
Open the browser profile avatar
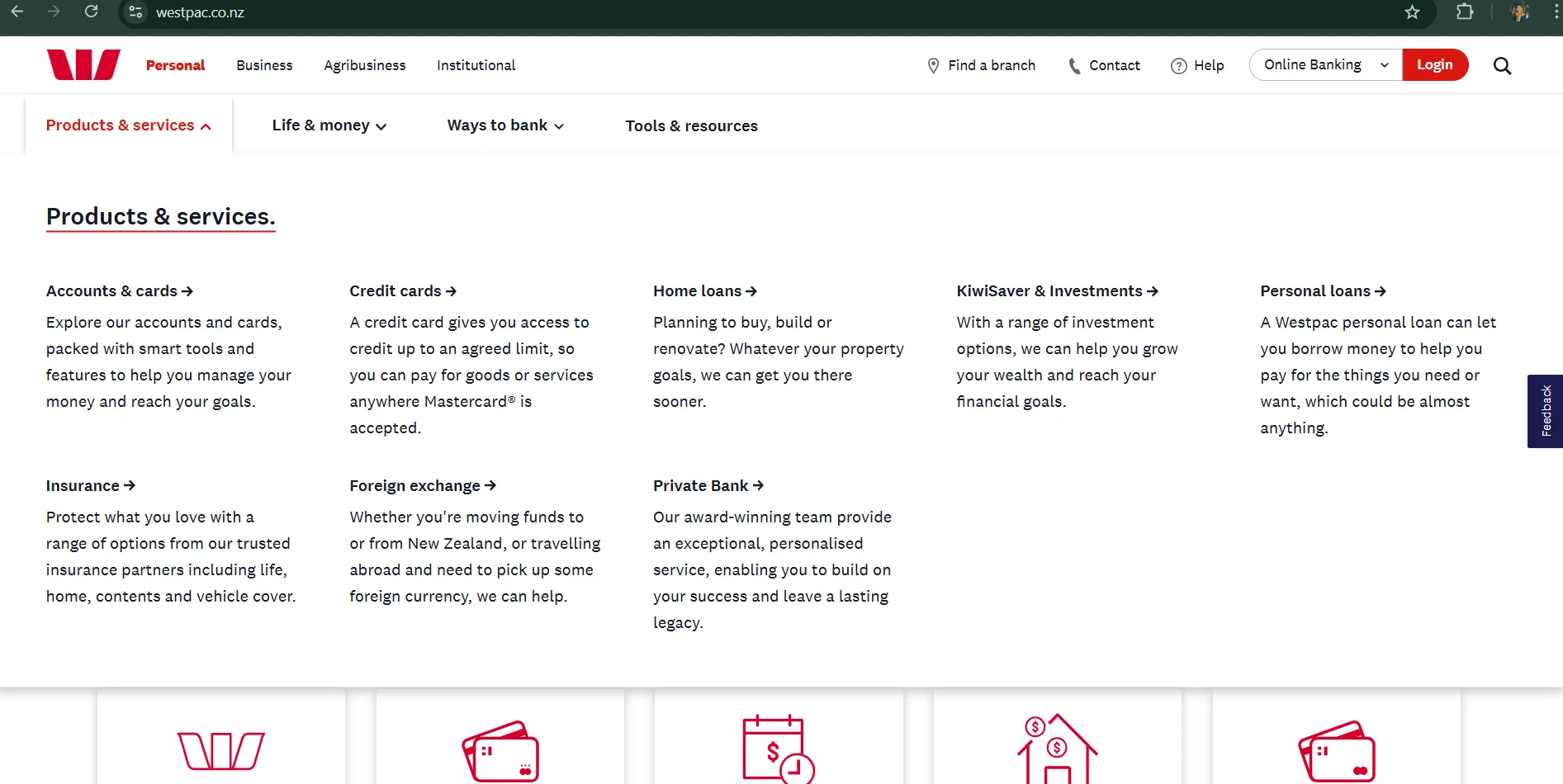(1519, 12)
